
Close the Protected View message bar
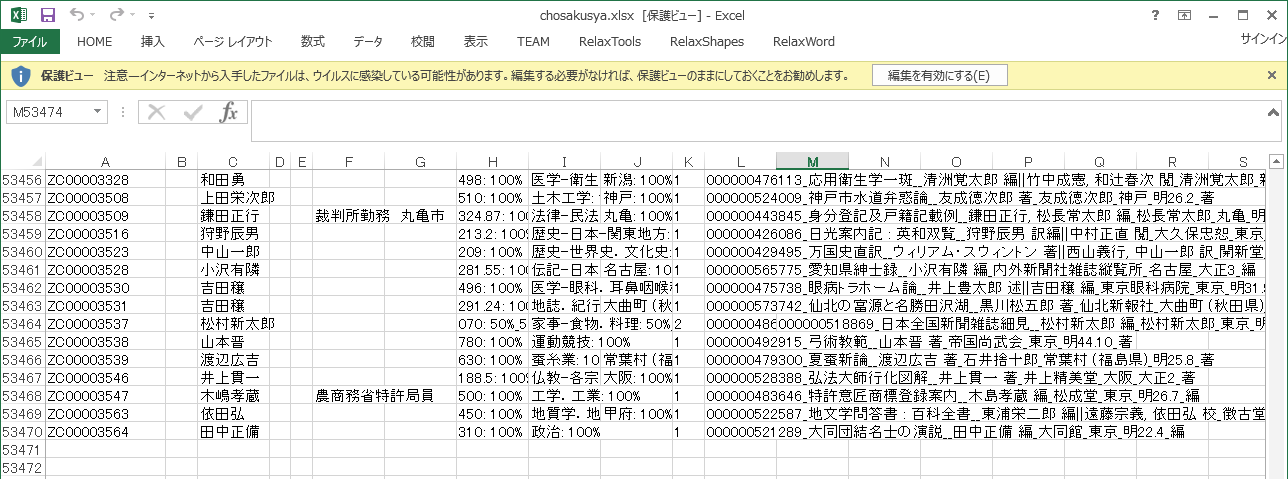[1272, 75]
